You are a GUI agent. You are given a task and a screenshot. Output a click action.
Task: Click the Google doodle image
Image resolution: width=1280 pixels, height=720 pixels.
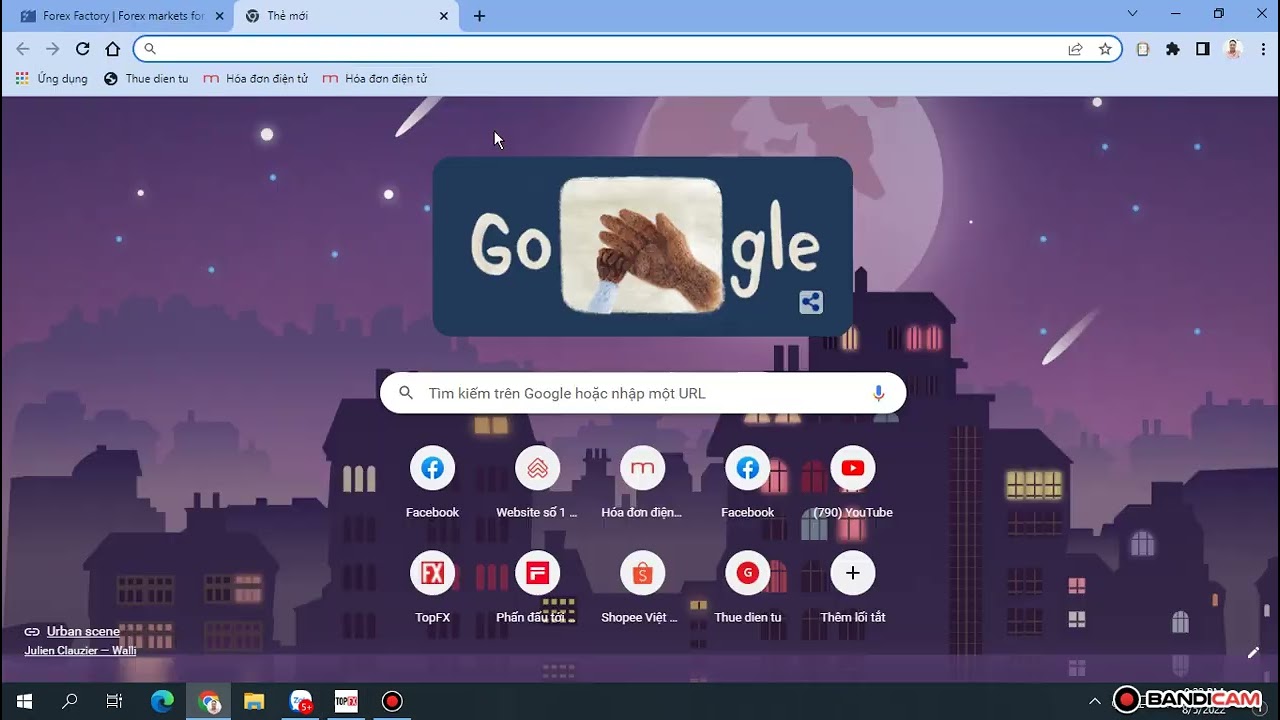[642, 246]
